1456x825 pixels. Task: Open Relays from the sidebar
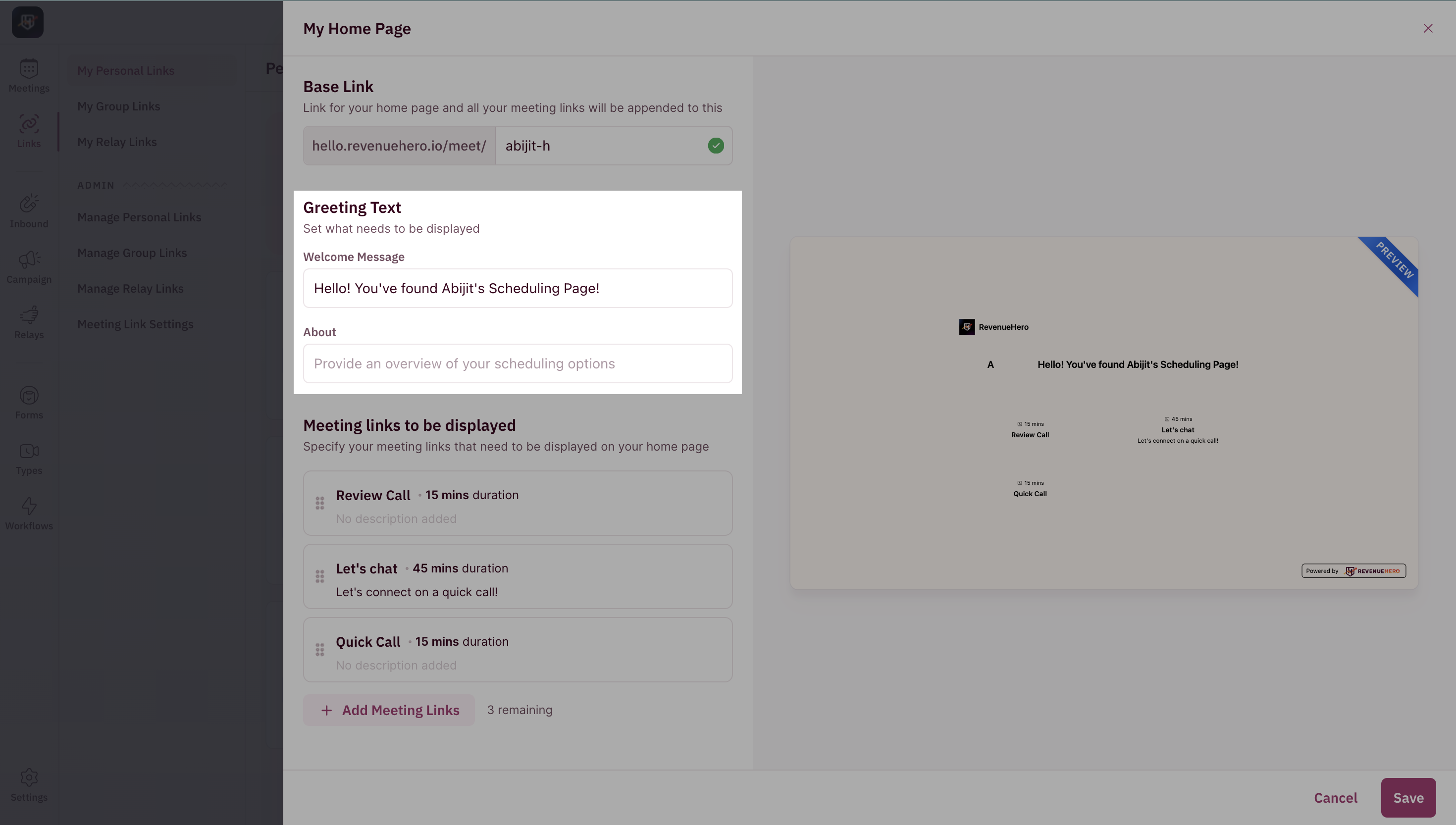pos(29,322)
